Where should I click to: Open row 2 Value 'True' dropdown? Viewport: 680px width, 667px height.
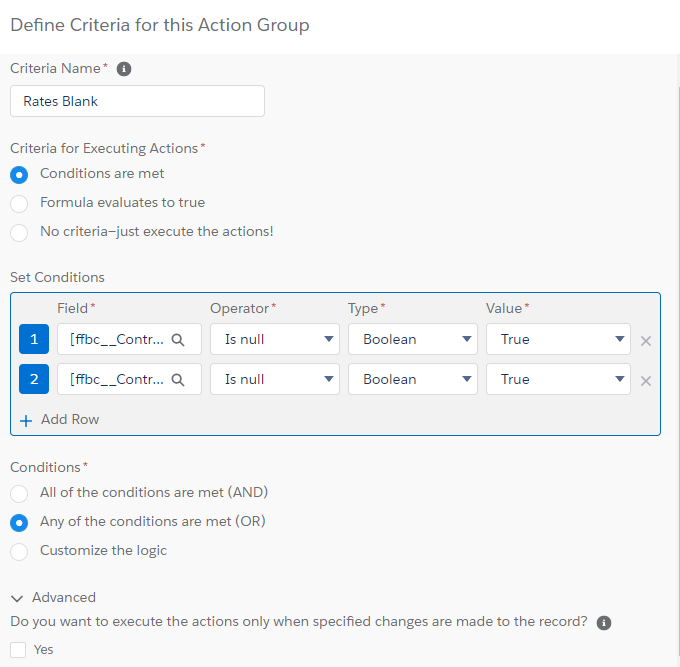[x=558, y=379]
